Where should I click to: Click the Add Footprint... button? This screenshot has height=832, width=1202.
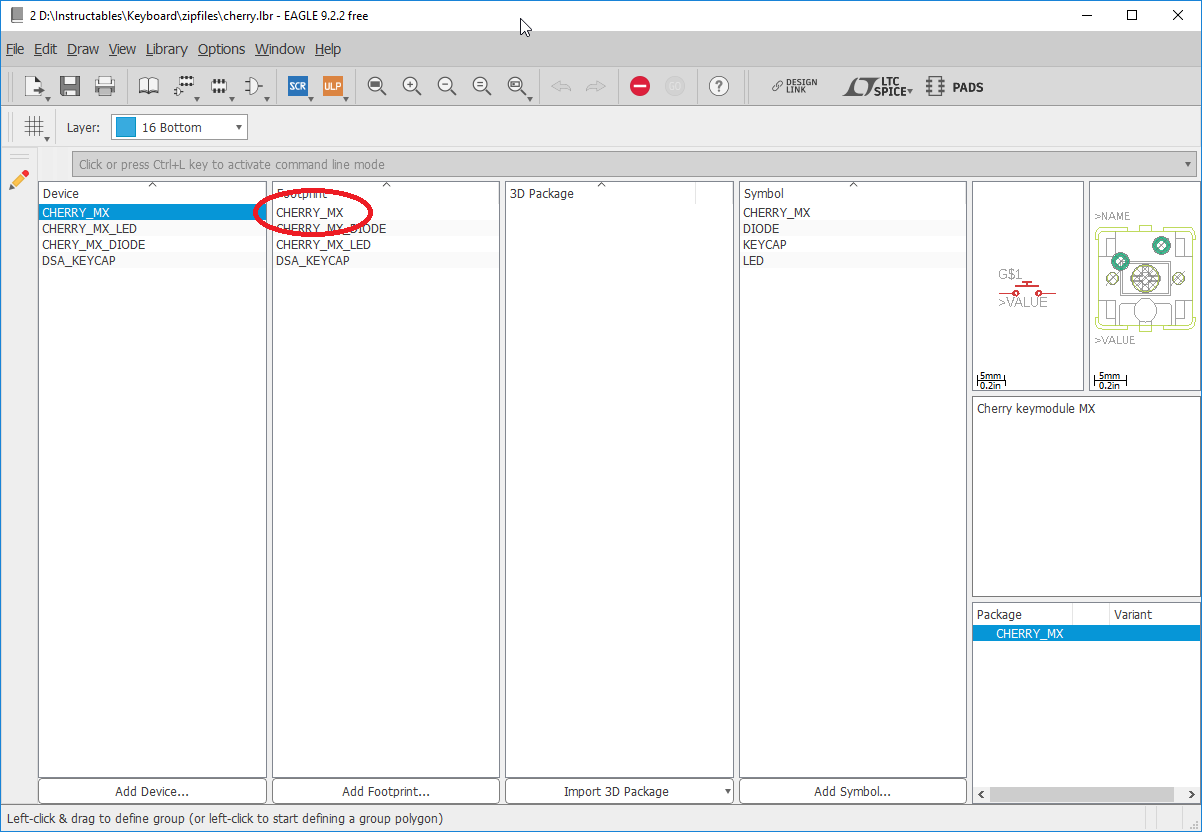(386, 792)
